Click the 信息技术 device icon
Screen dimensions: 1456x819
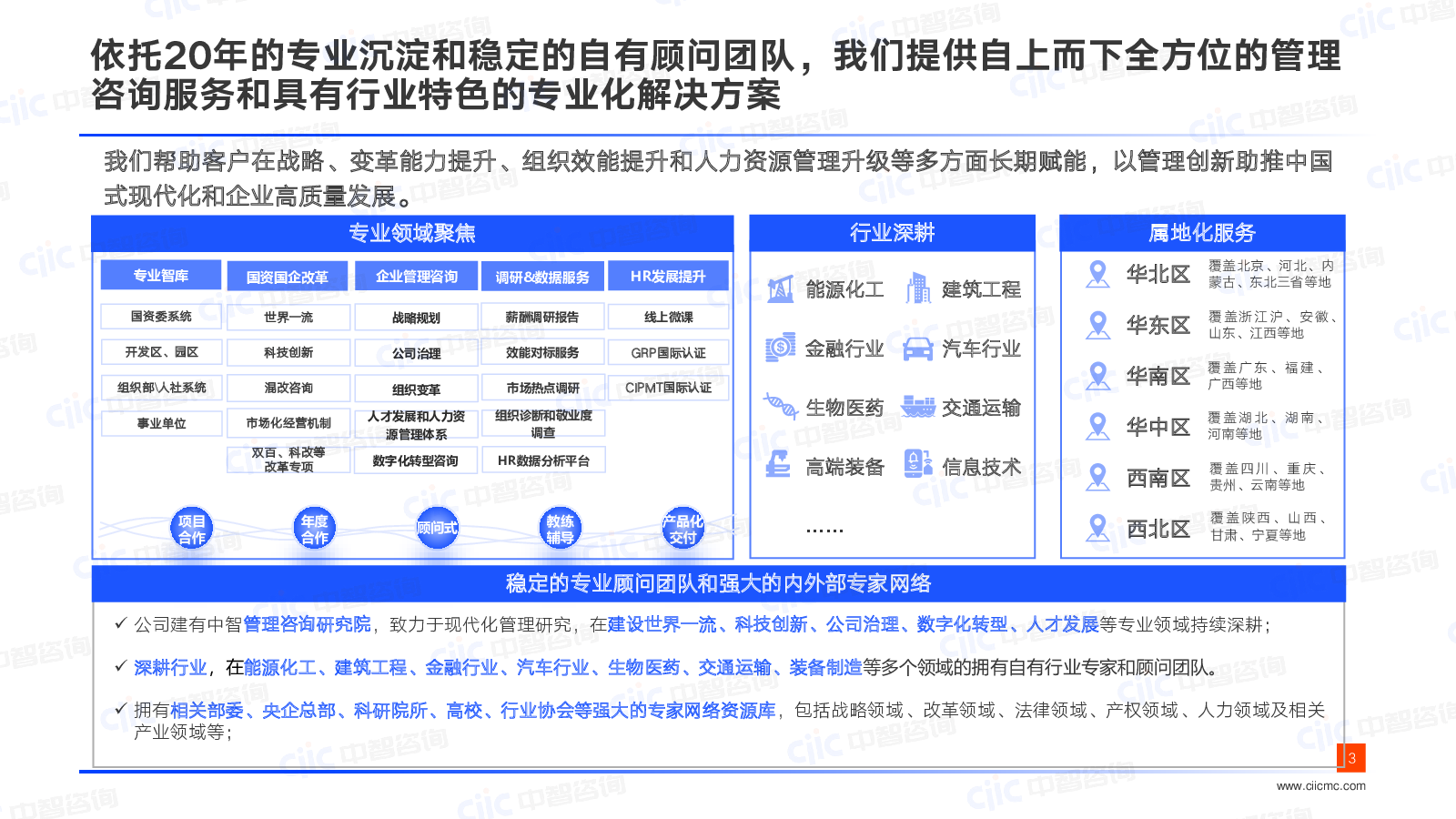(x=918, y=464)
